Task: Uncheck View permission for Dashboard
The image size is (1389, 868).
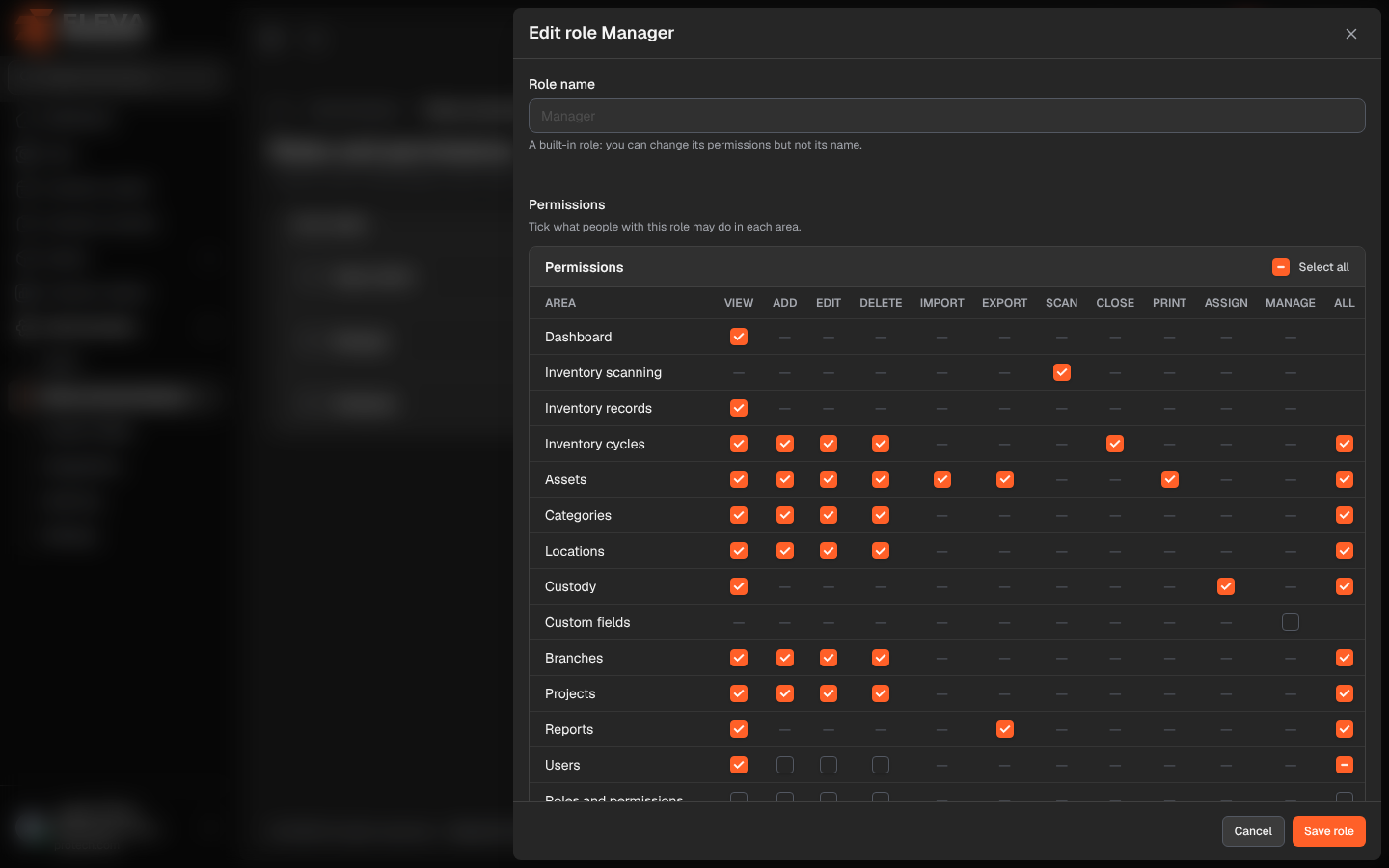Action: [739, 337]
